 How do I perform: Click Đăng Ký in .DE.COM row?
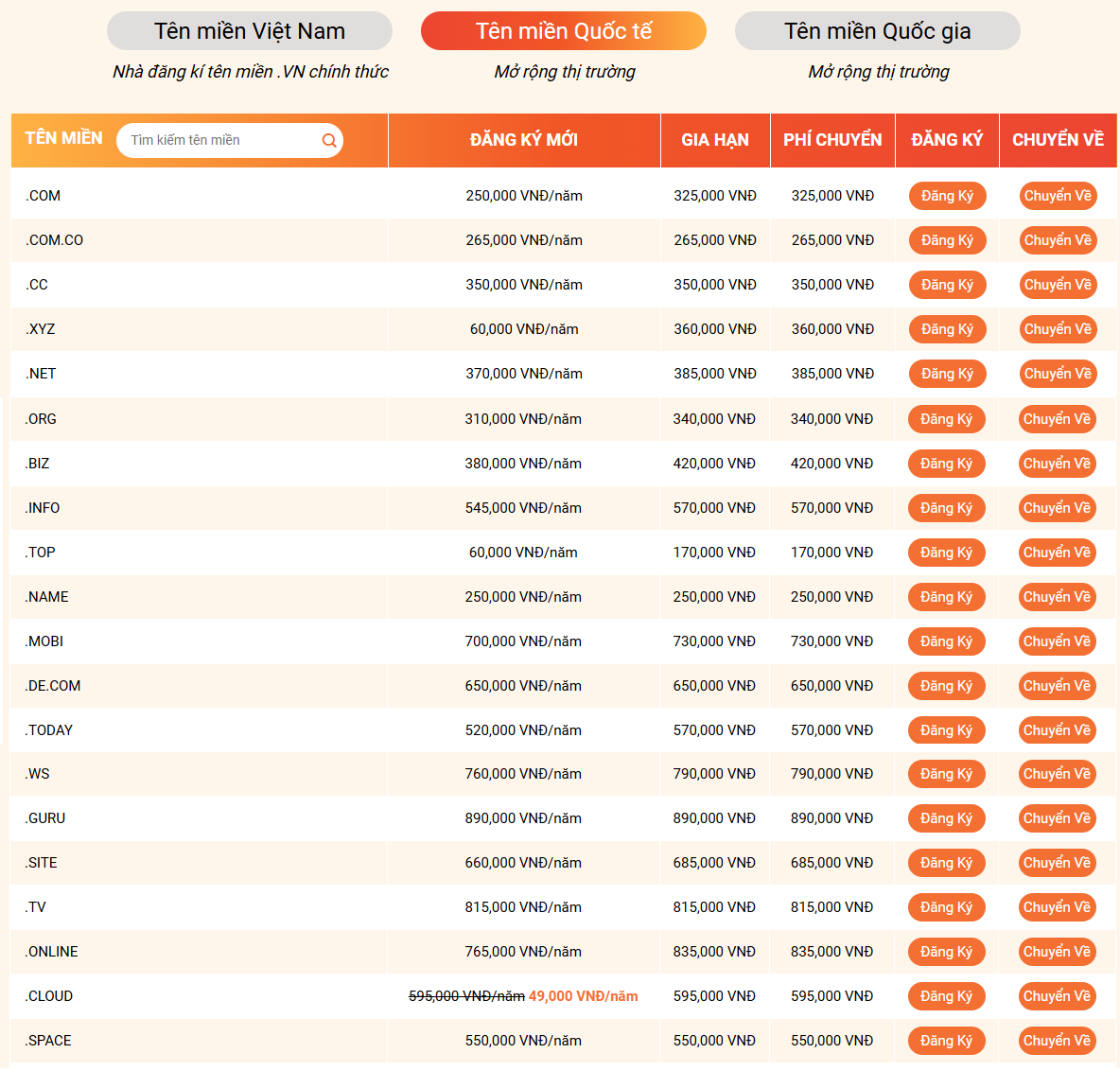[x=947, y=686]
